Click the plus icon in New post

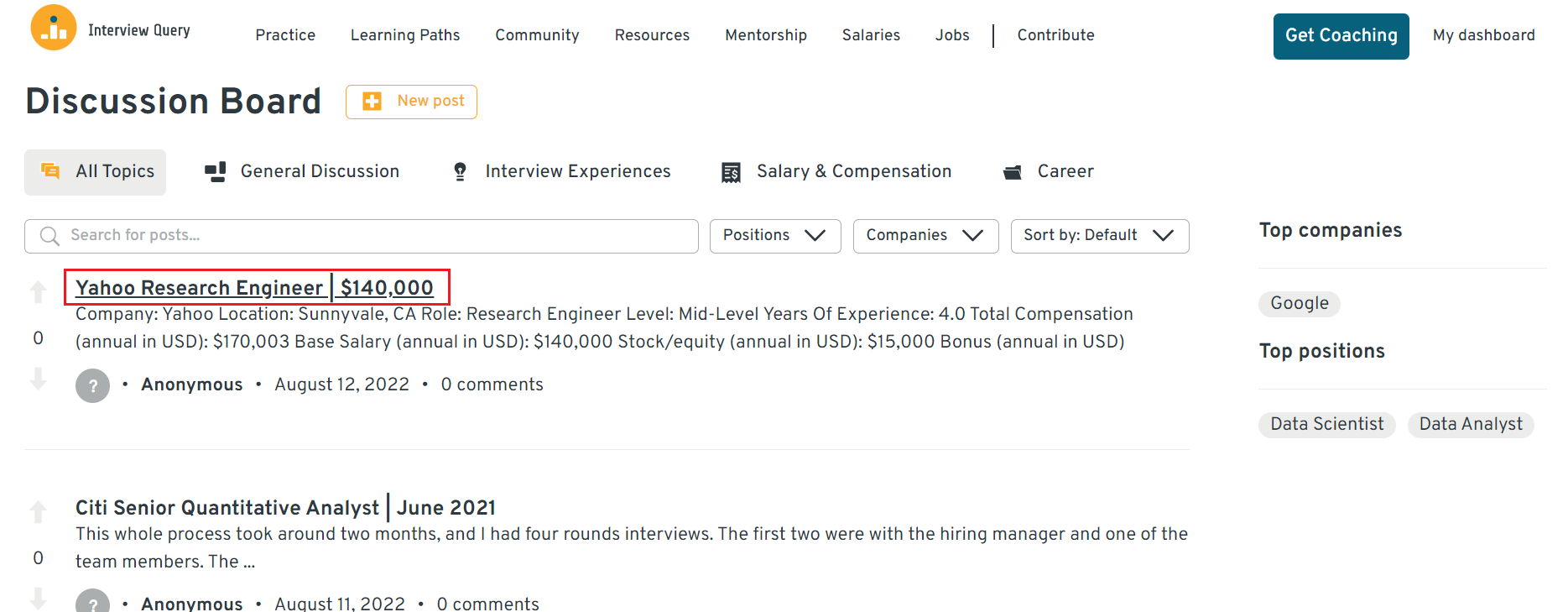pos(372,102)
